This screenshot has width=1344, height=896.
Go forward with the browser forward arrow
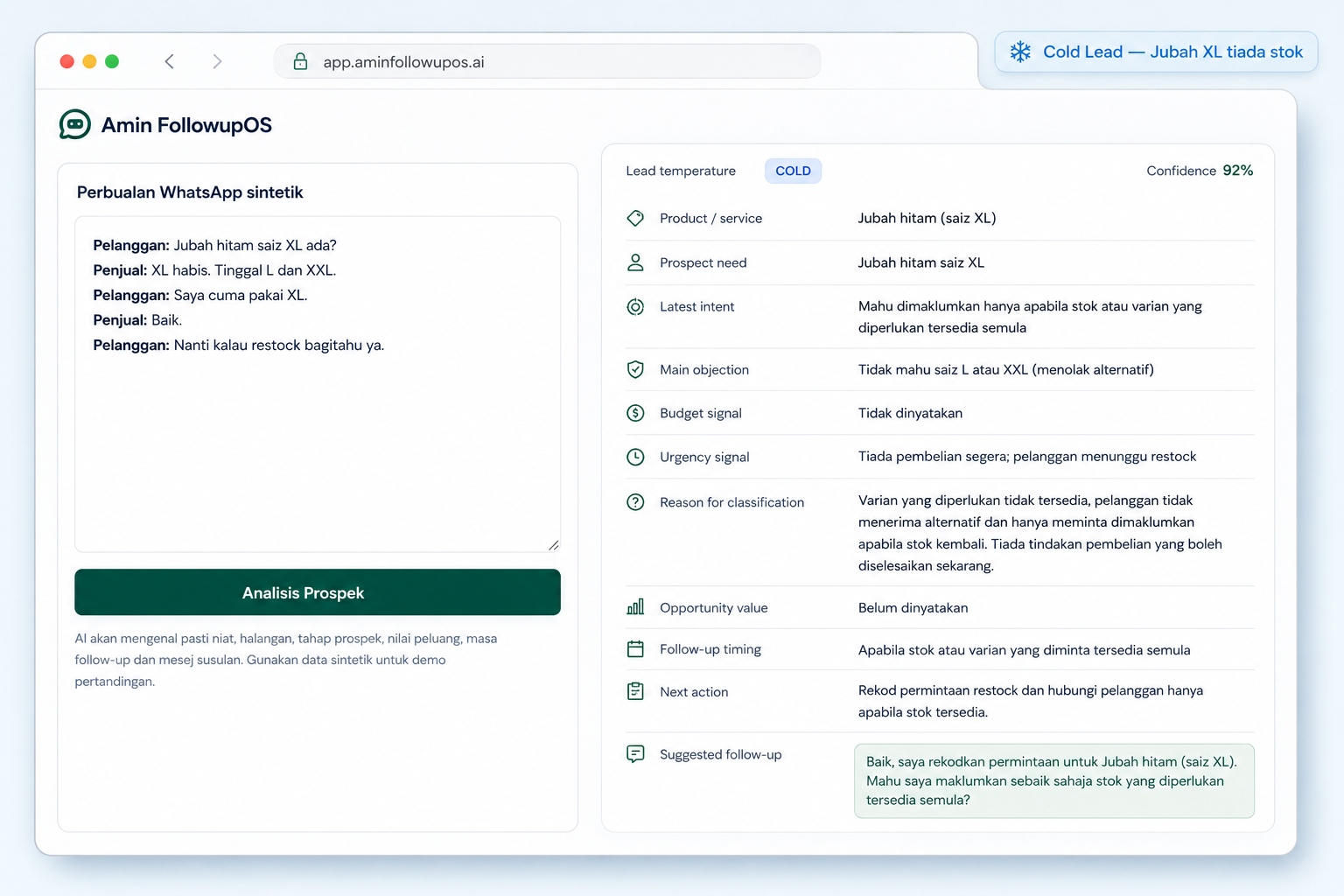pyautogui.click(x=217, y=61)
